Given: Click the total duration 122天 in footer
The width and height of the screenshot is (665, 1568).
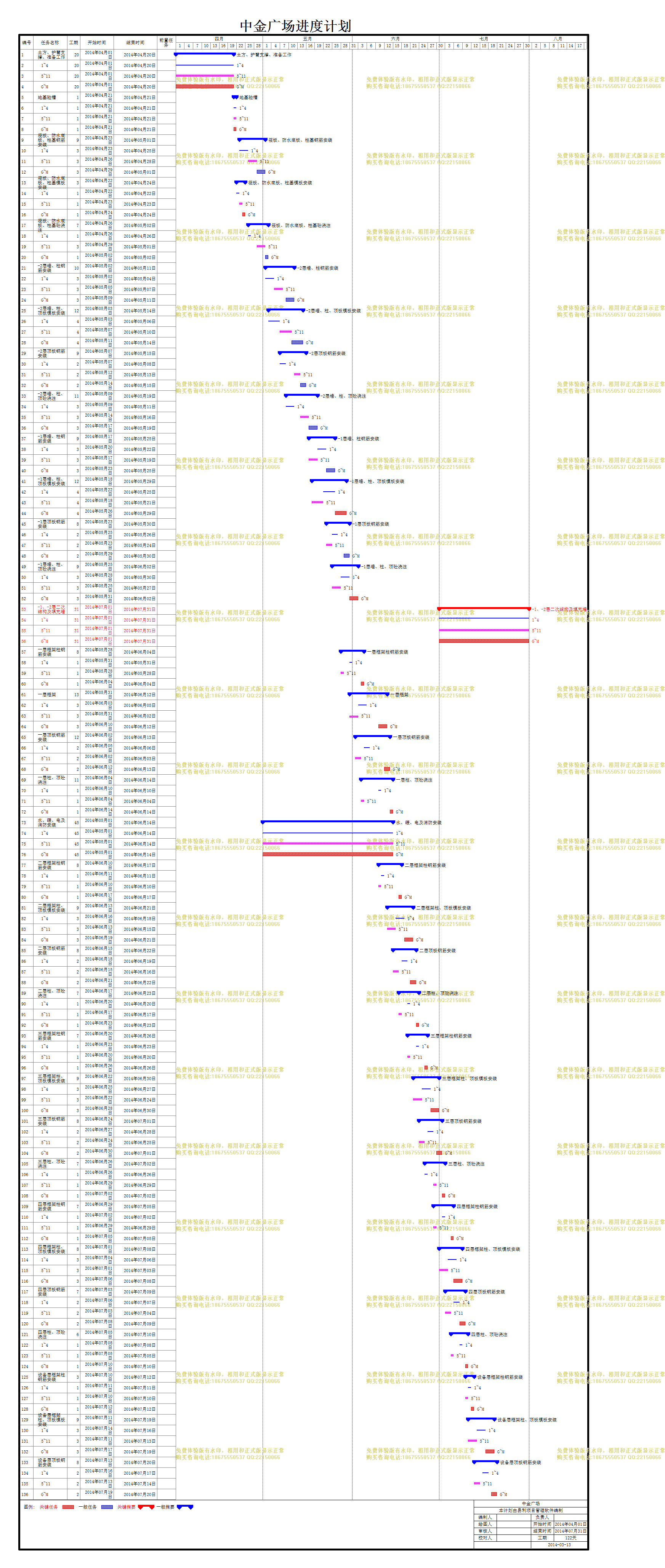Looking at the screenshot, I should (x=570, y=1538).
